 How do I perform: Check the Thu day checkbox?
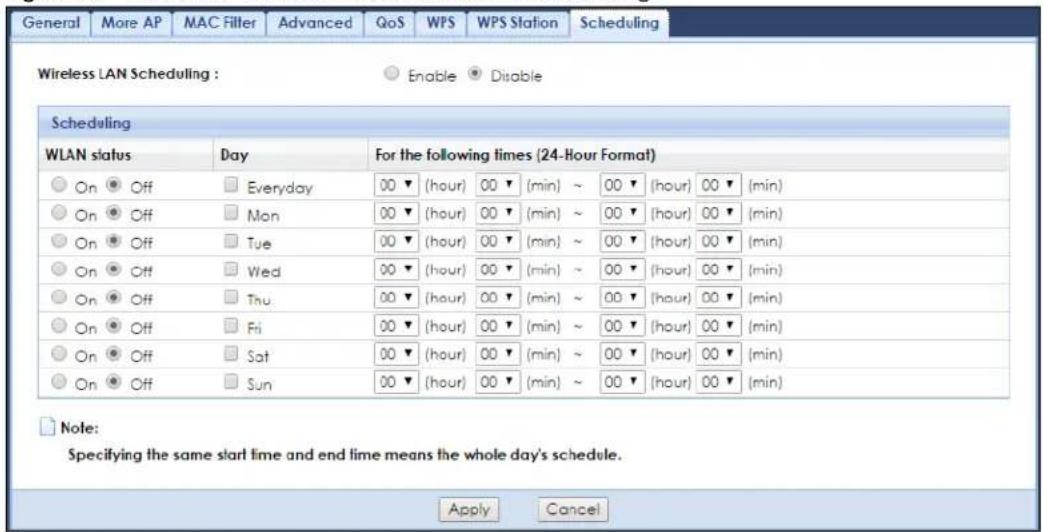(x=230, y=298)
